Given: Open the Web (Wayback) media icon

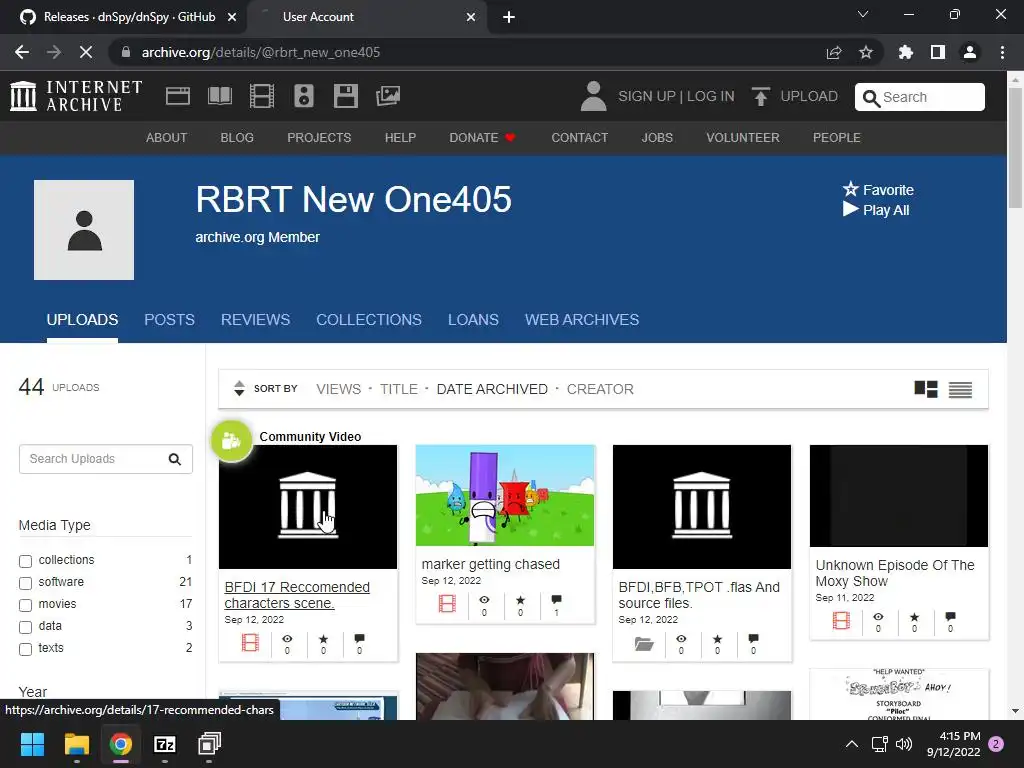Looking at the screenshot, I should click(x=178, y=96).
